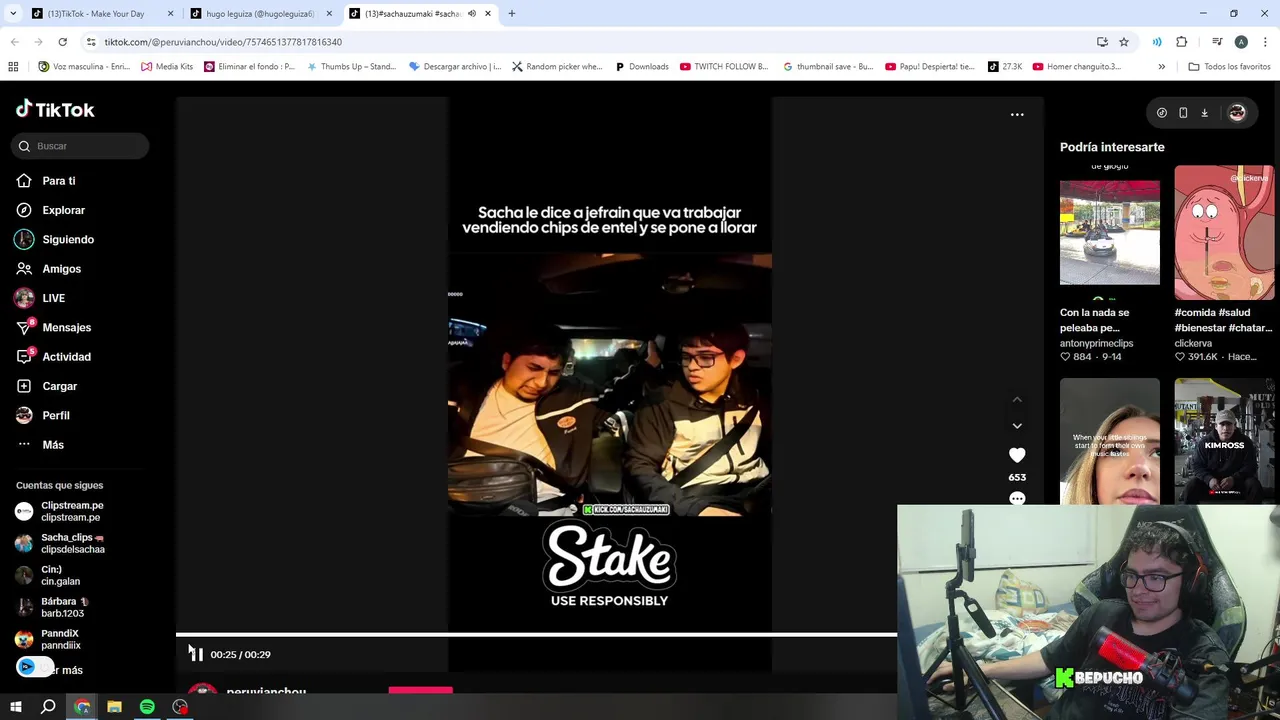This screenshot has width=1280, height=720.
Task: Open the TikTok logo home link
Action: 55,109
